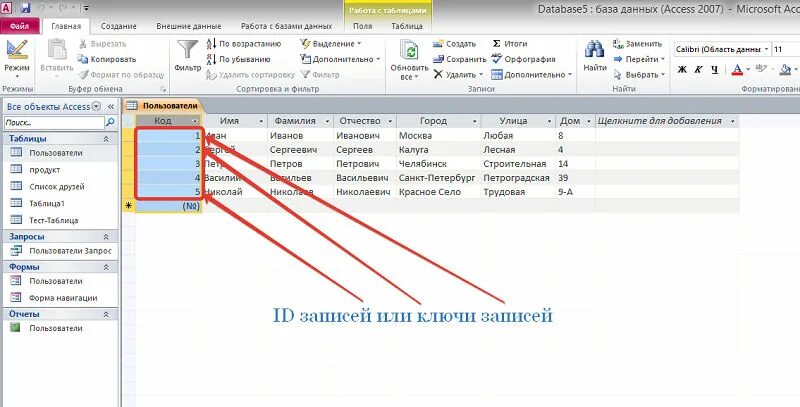
Task: Switch to the Поля tab
Action: click(x=362, y=26)
